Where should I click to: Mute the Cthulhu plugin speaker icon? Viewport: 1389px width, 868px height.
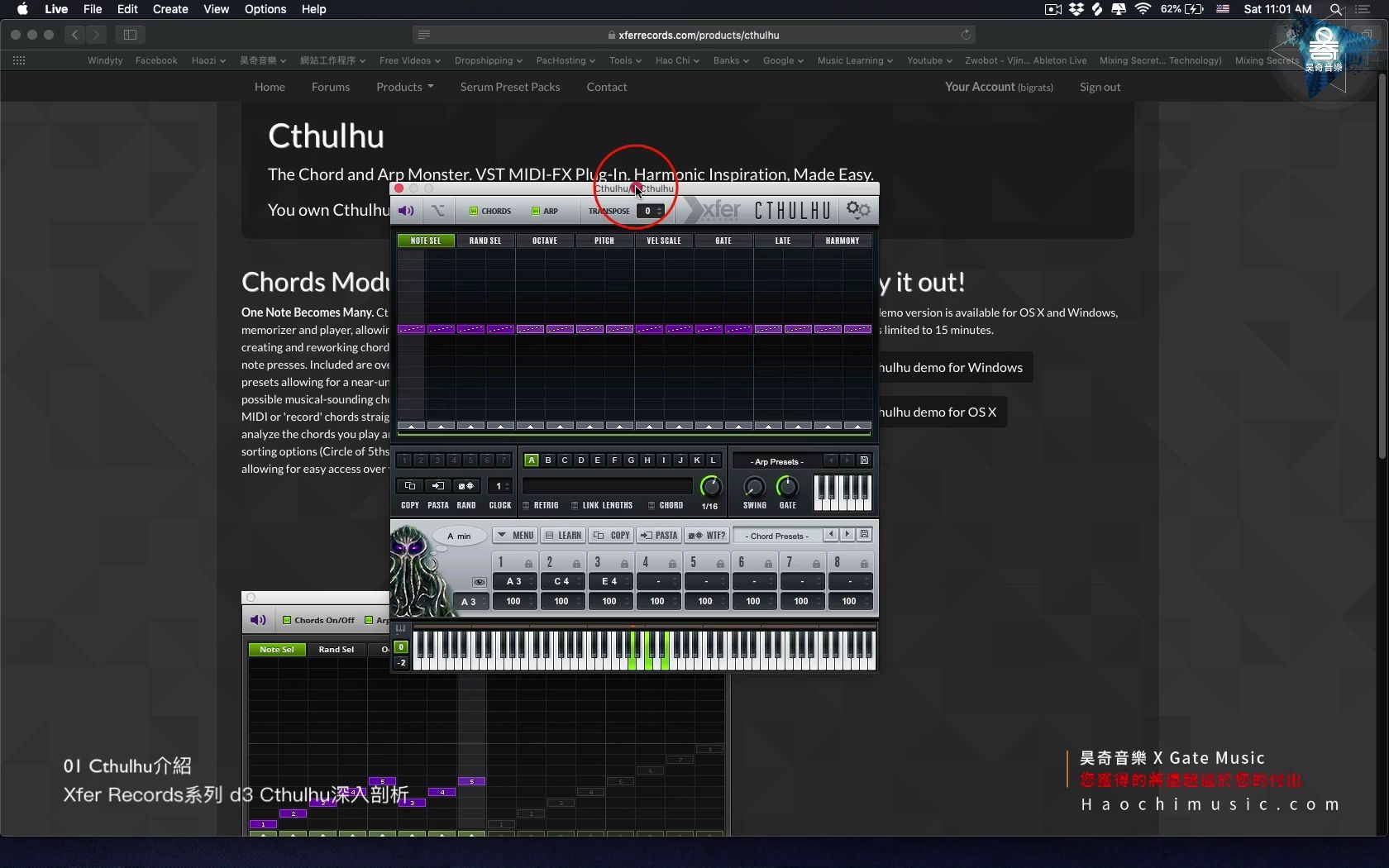click(406, 211)
